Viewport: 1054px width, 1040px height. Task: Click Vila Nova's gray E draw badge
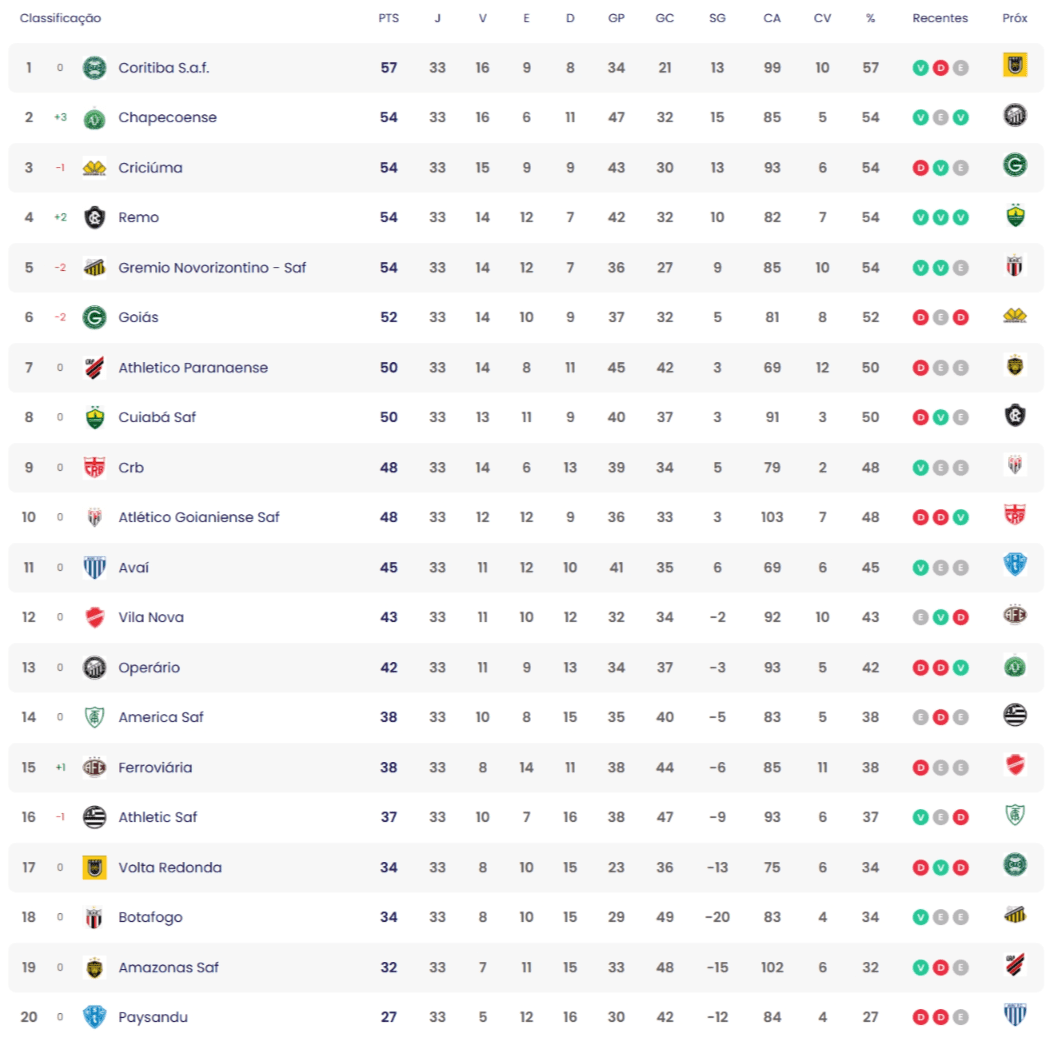click(920, 618)
